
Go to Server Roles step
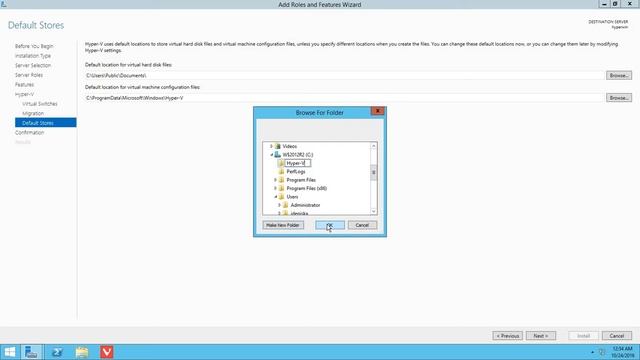(29, 75)
